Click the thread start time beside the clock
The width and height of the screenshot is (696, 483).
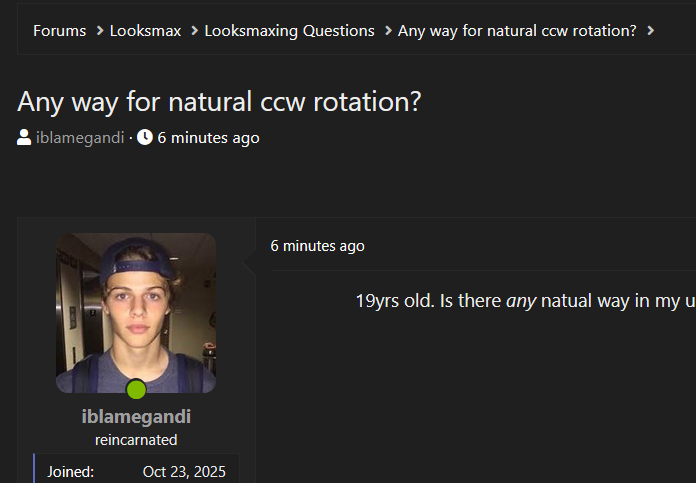click(x=208, y=138)
